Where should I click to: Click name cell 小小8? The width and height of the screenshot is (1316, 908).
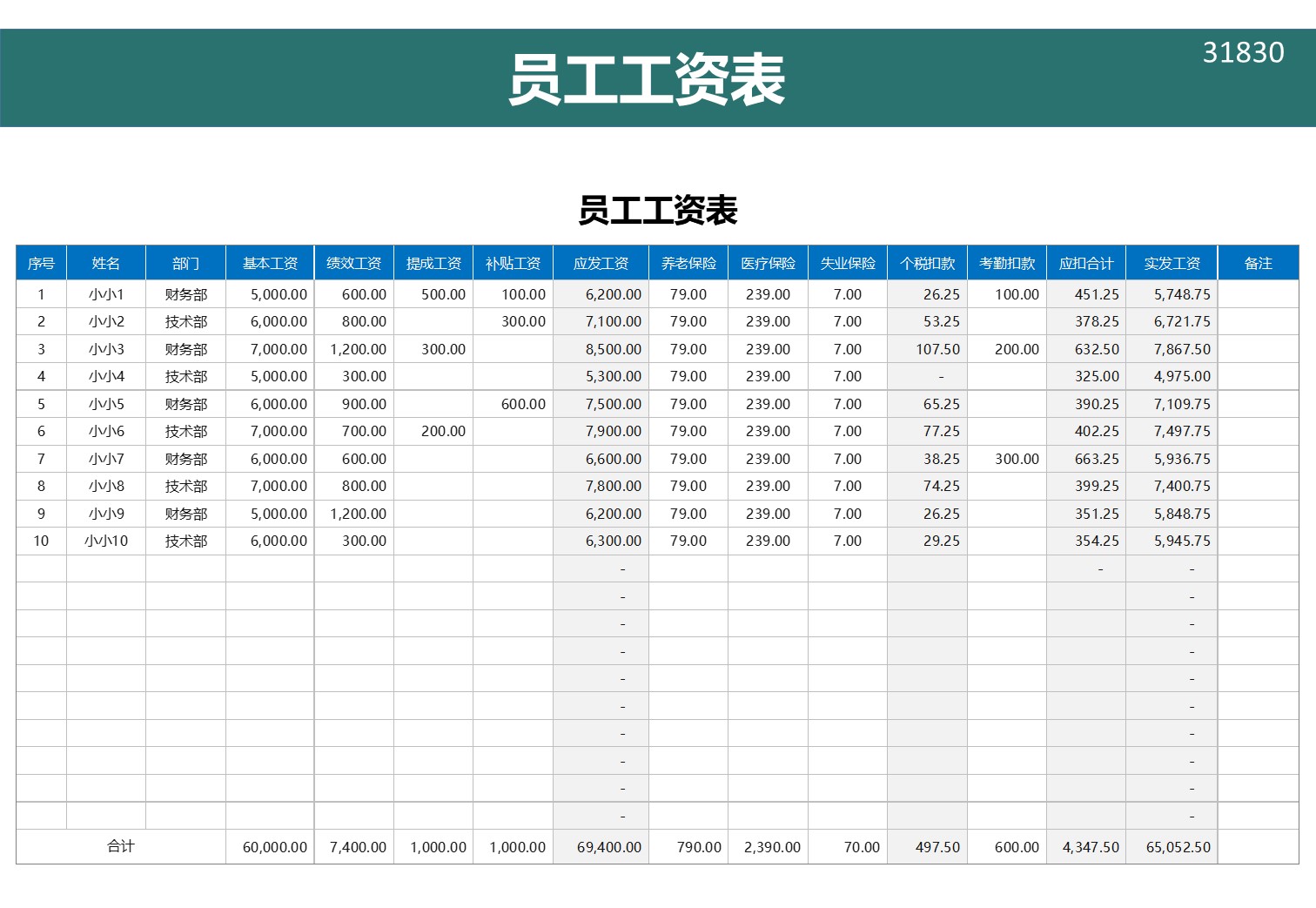pyautogui.click(x=106, y=486)
